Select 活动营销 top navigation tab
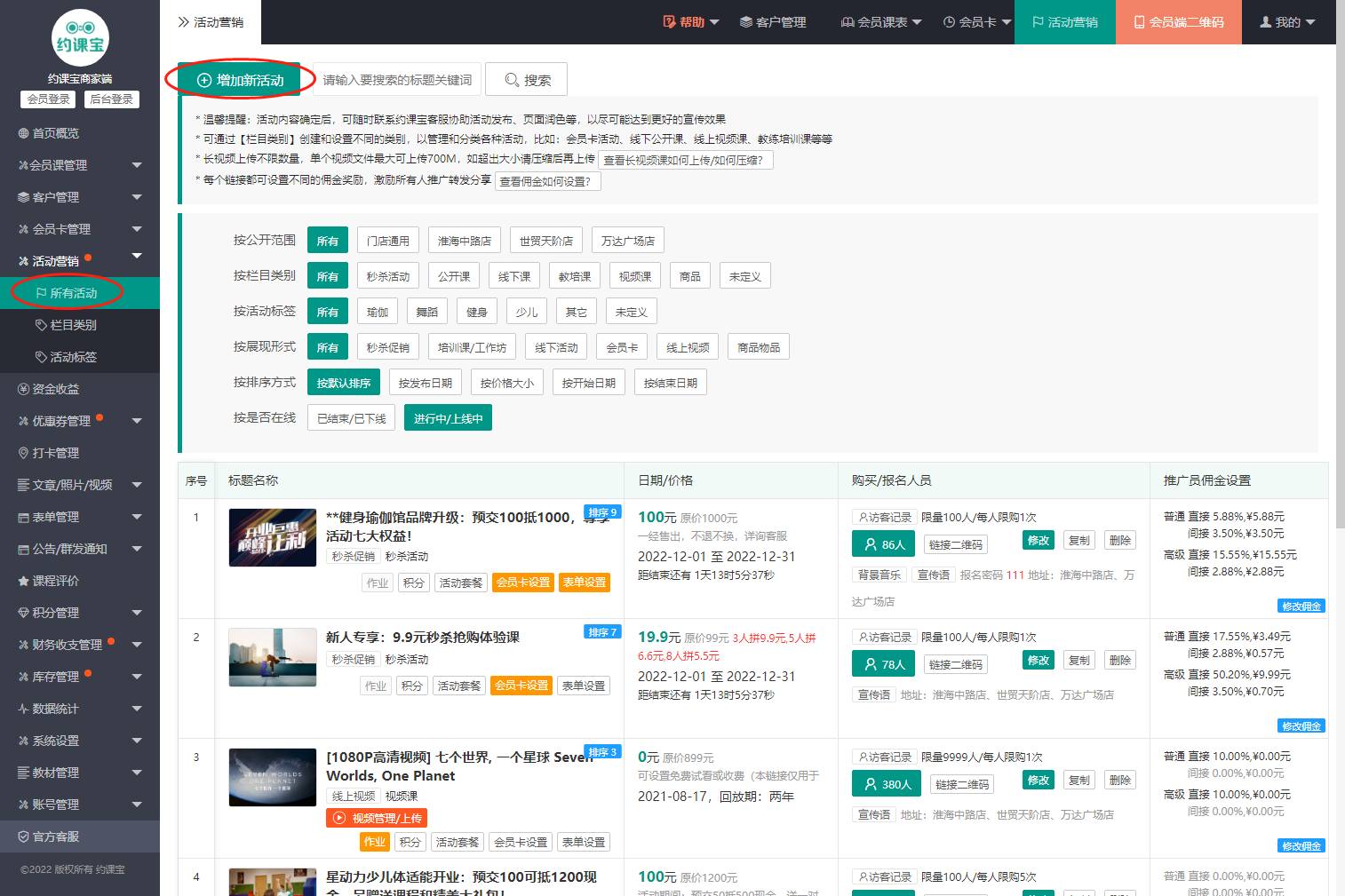1345x896 pixels. click(x=1064, y=22)
